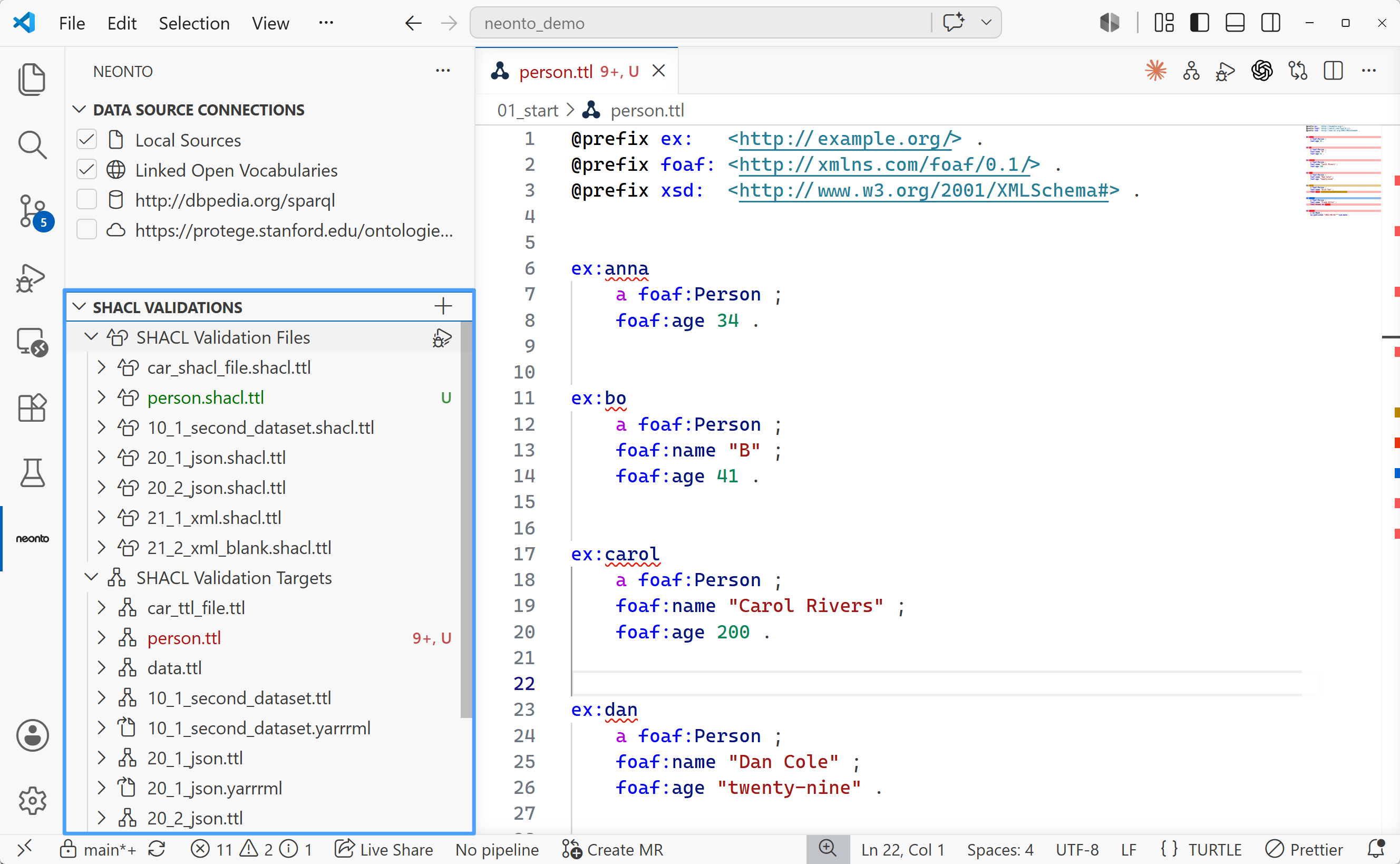Split the editor to the right

tap(1333, 71)
